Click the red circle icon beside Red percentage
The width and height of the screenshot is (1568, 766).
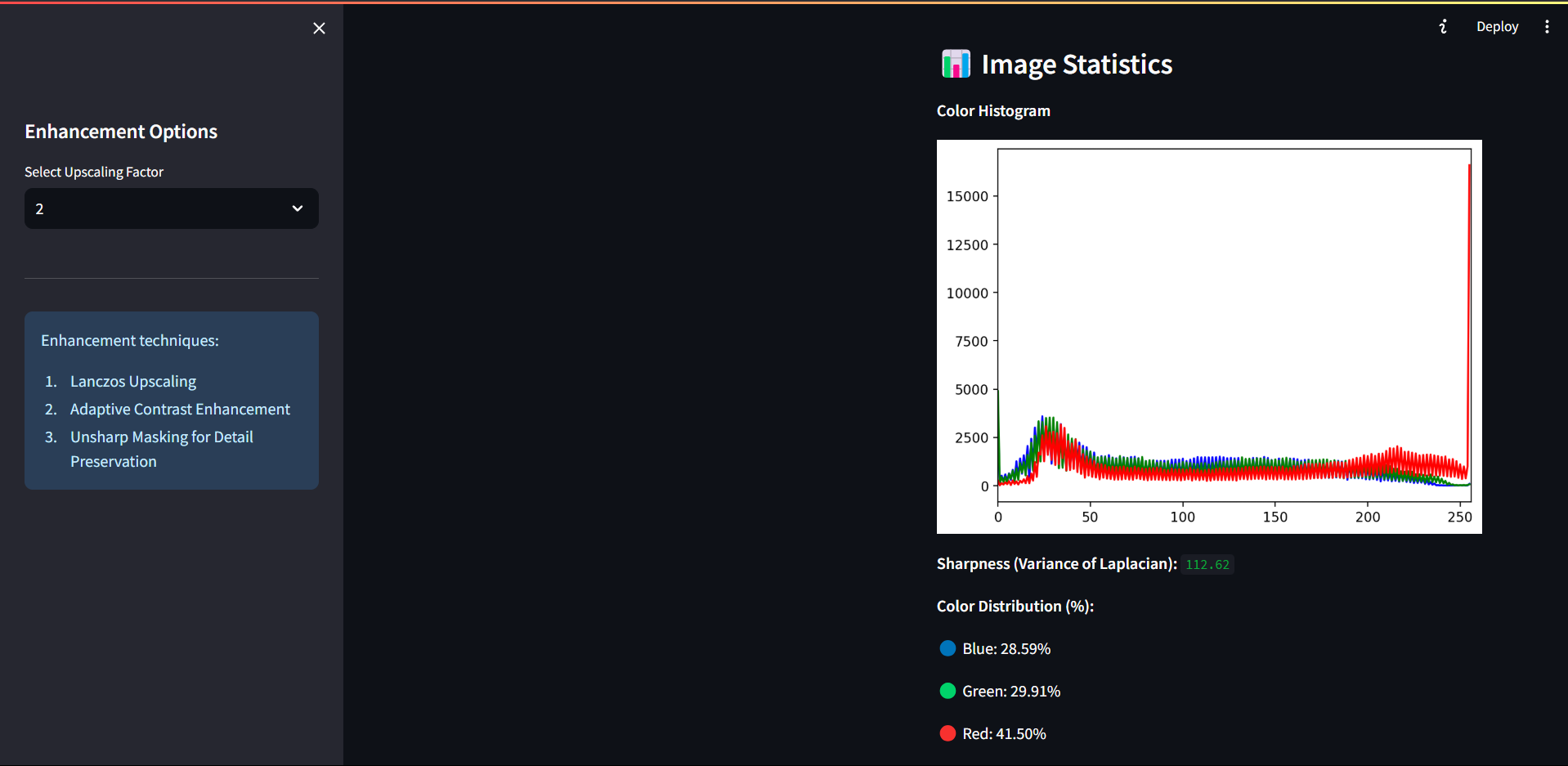948,733
